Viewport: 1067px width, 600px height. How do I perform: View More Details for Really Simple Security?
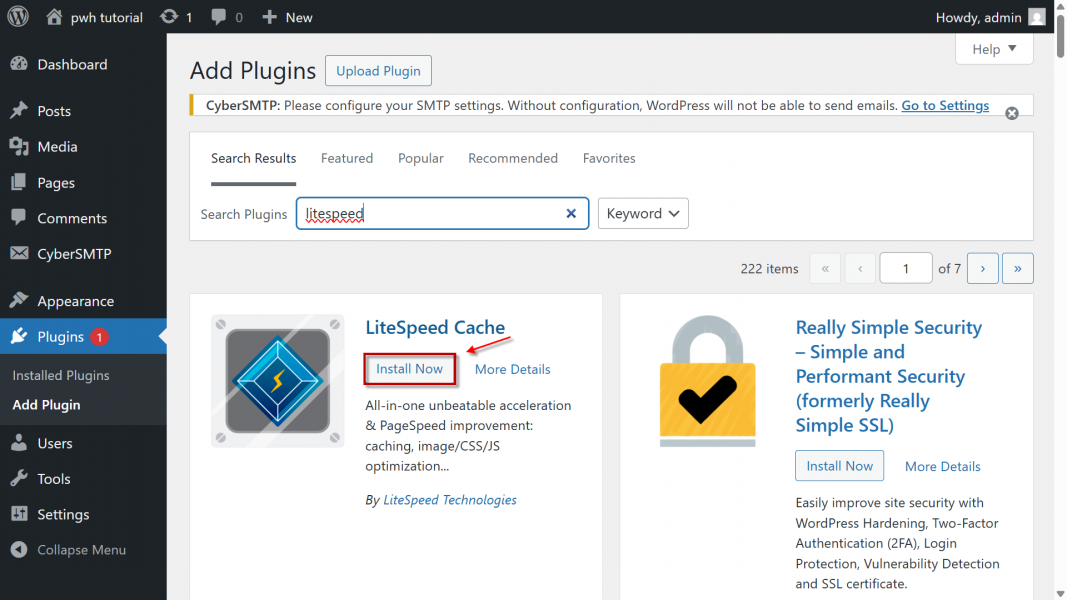(942, 467)
